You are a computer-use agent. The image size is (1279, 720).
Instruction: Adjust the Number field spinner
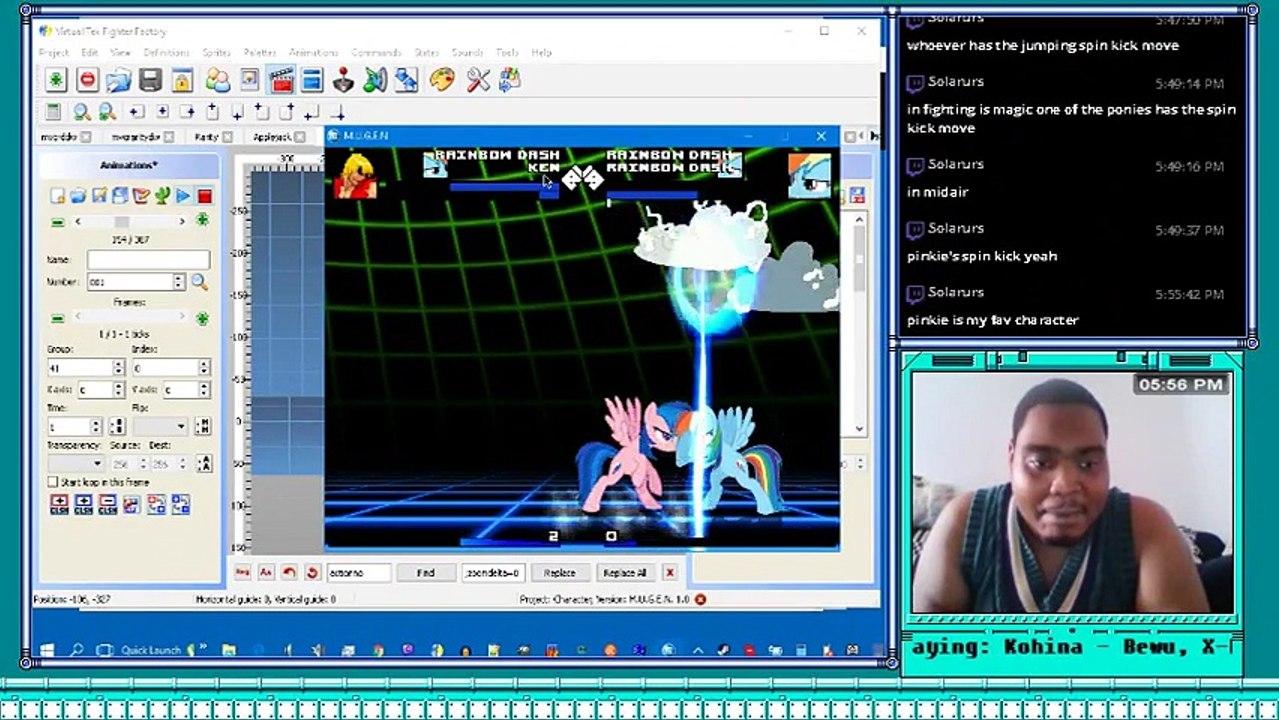tap(179, 282)
